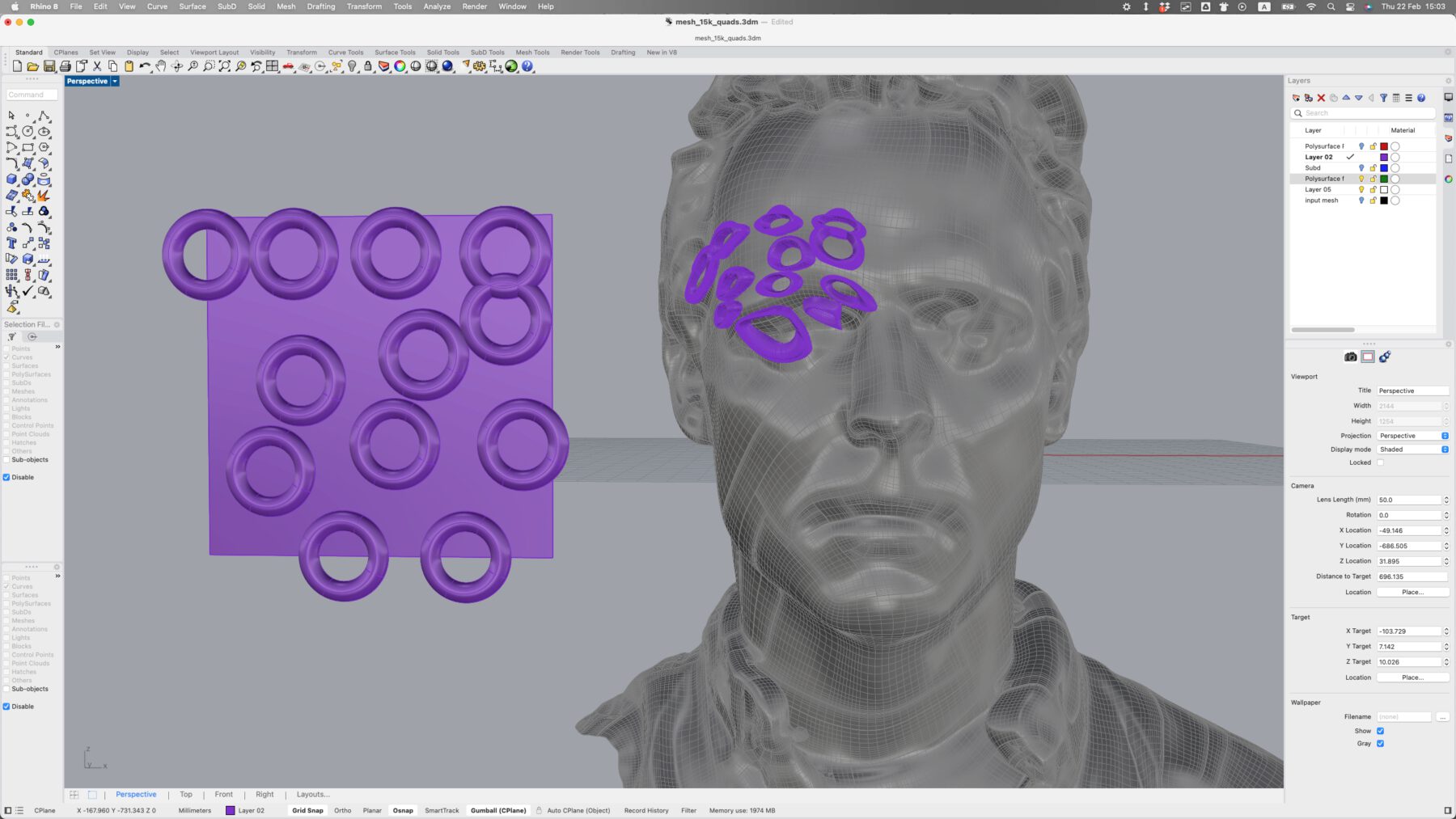Click the X Location stepper arrows
Image resolution: width=1456 pixels, height=819 pixels.
1446,530
